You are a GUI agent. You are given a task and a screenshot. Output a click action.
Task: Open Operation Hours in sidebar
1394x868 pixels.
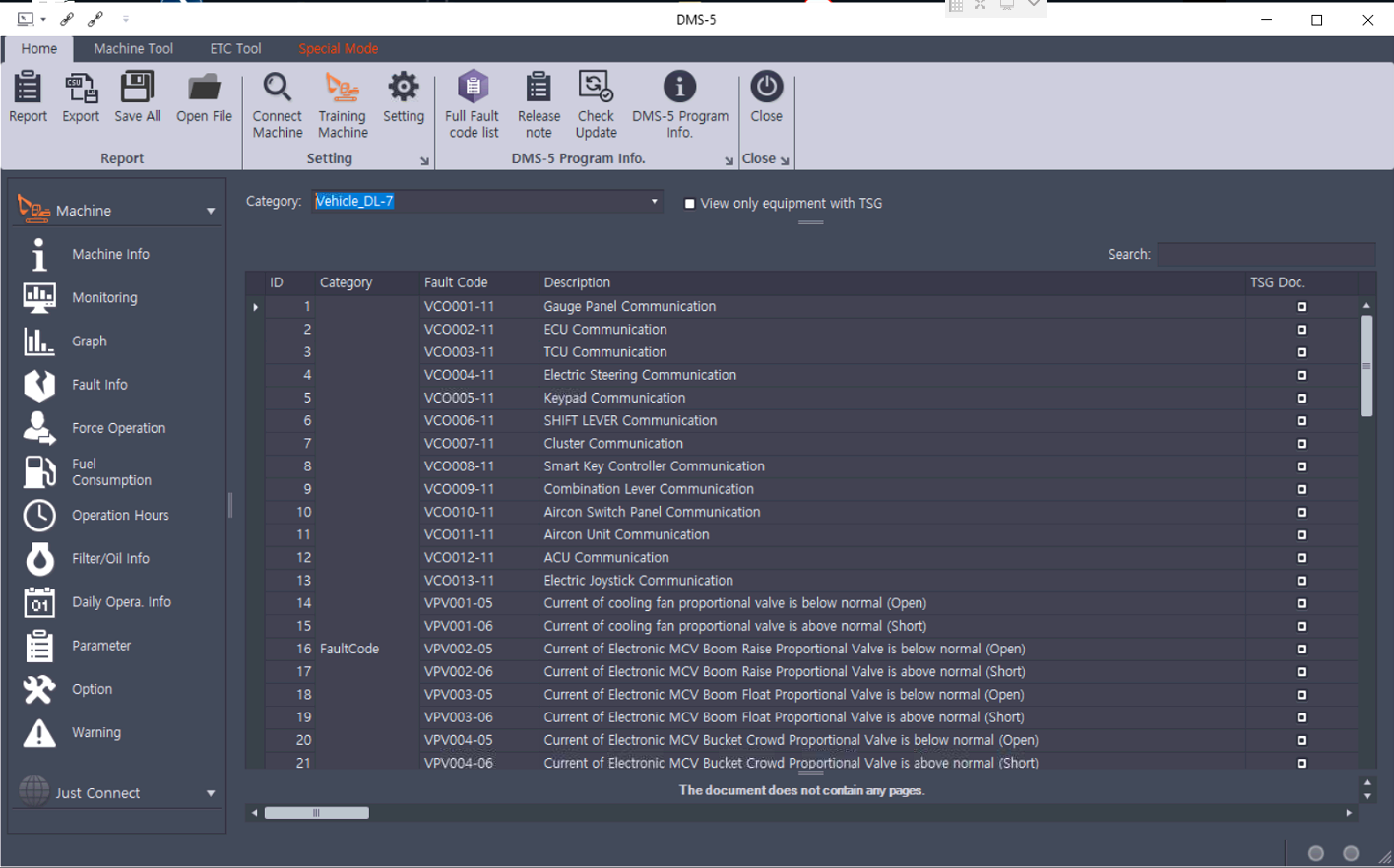(120, 515)
